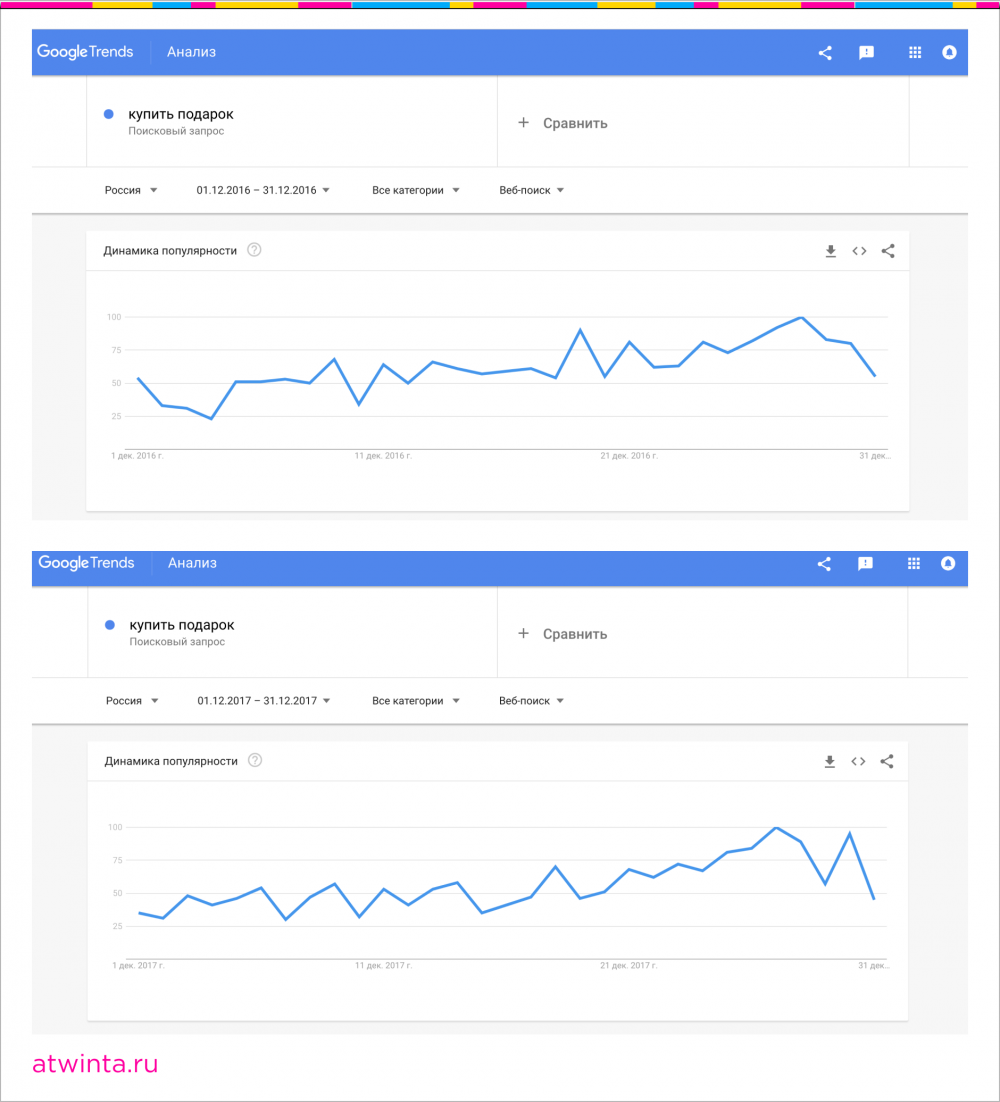Click Сравнить button in top panel
The height and width of the screenshot is (1102, 1000).
click(563, 123)
